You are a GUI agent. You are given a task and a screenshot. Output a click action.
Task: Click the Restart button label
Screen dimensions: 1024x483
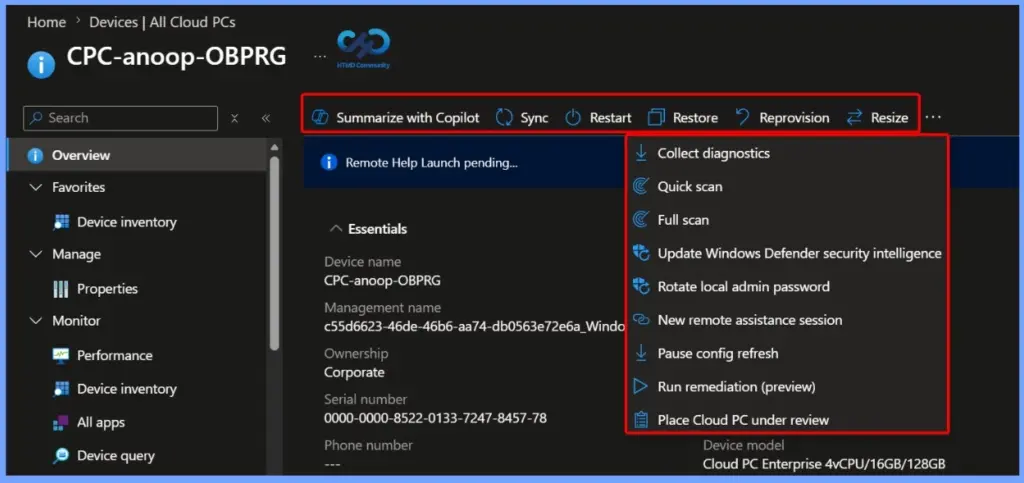[611, 118]
